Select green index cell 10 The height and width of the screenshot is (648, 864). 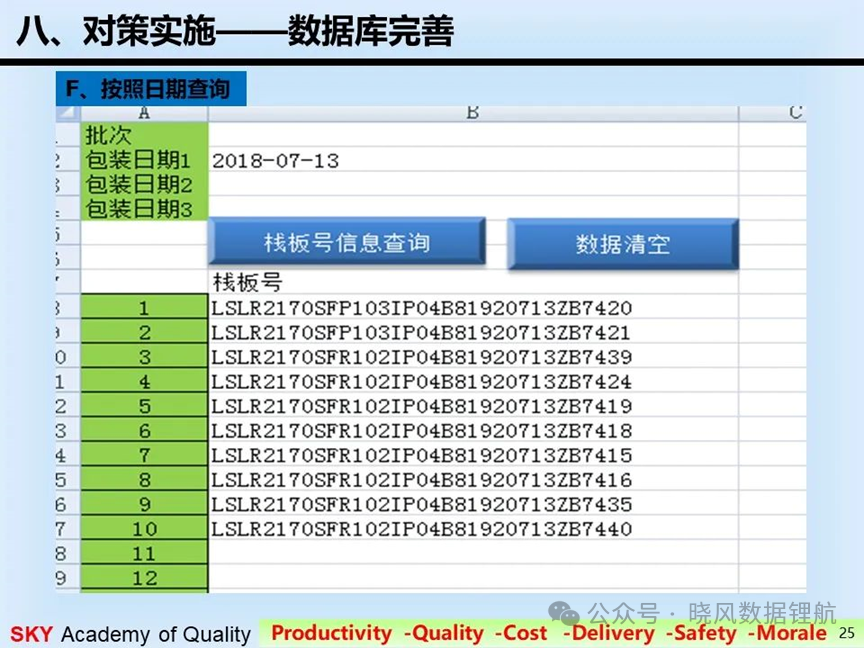pos(144,528)
